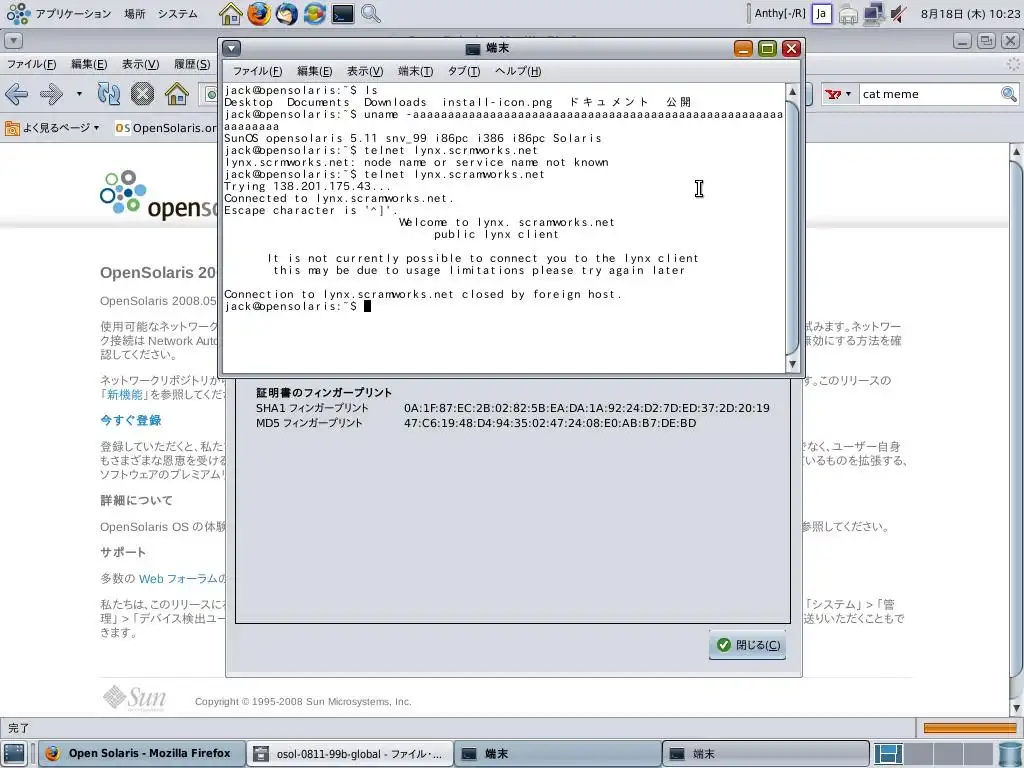Open Firefox 表示(V) menu
1024x768 pixels.
point(140,64)
